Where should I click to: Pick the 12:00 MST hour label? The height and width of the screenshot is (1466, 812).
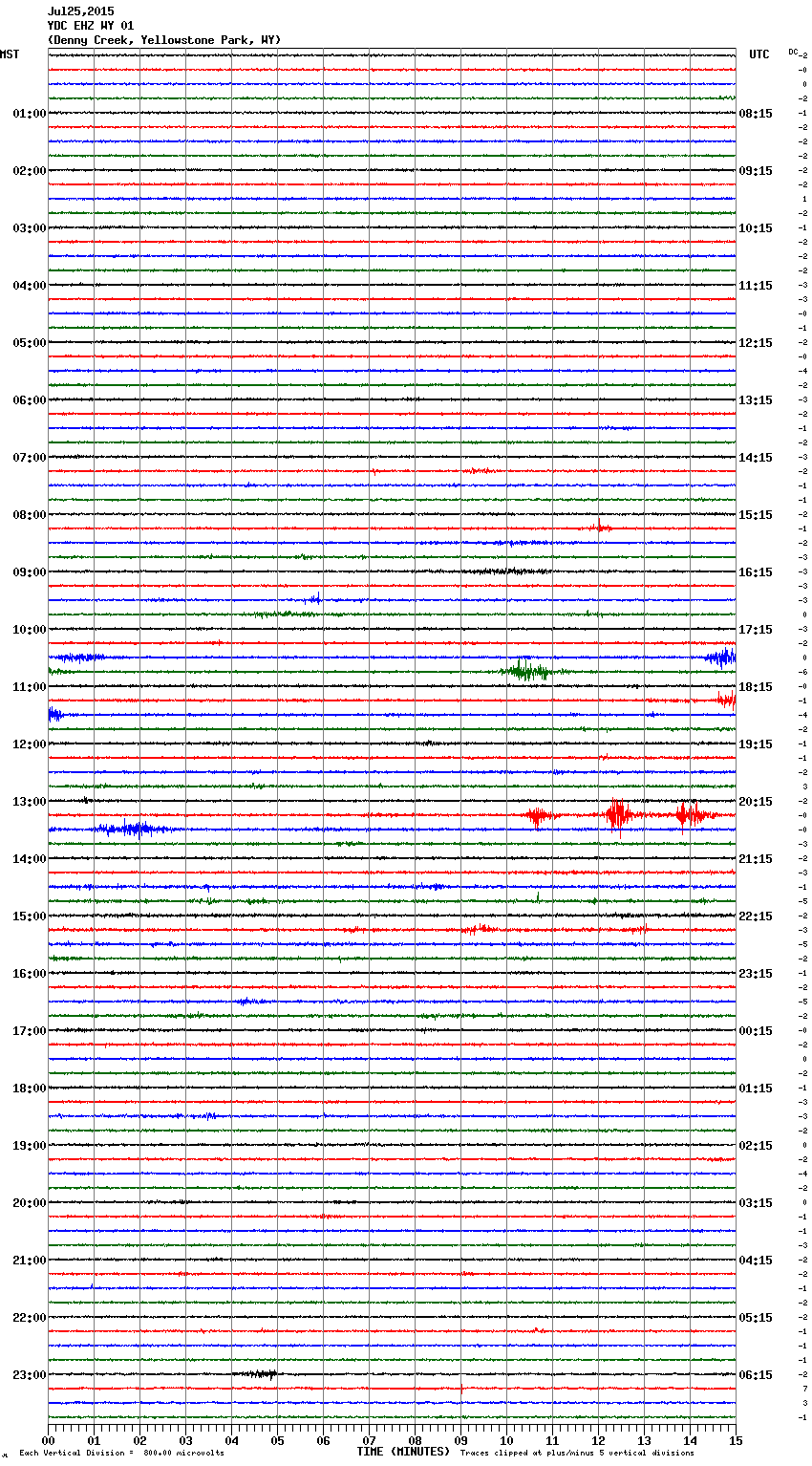(30, 744)
